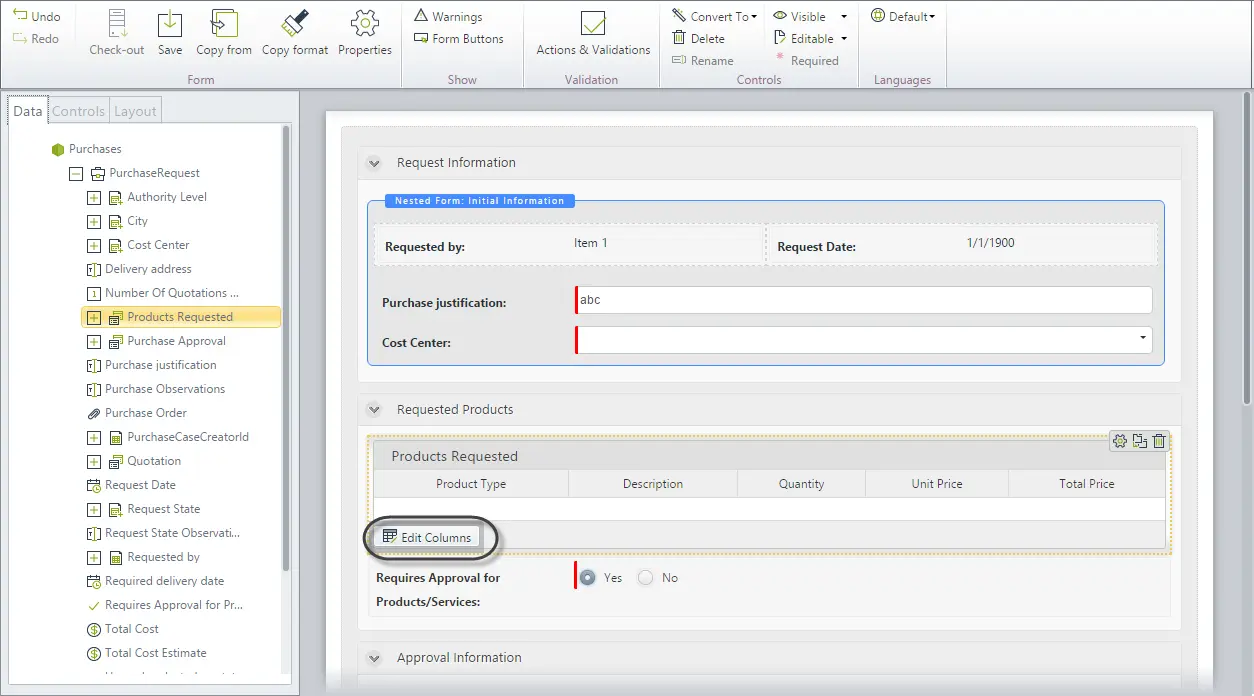Screen dimensions: 1254x696
Task: Click the Edit Columns button
Action: 427,537
